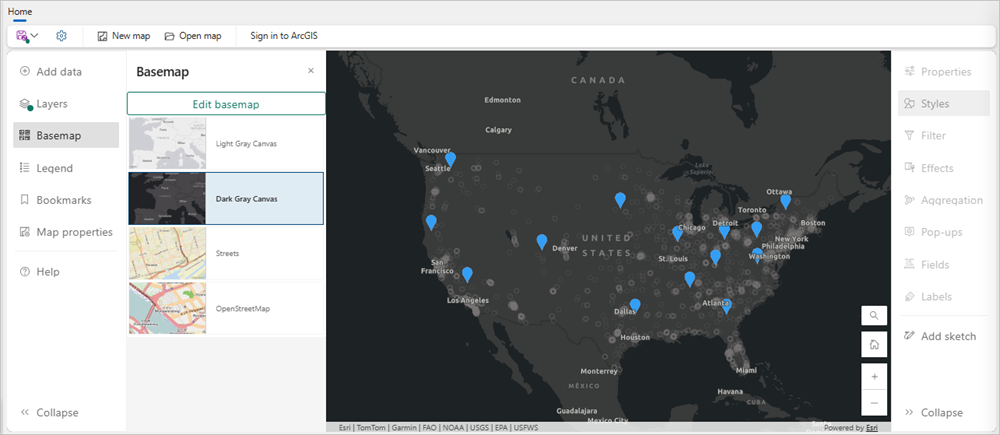Screen dimensions: 1000x435
Task: Click Open map in the toolbar
Action: coord(193,36)
